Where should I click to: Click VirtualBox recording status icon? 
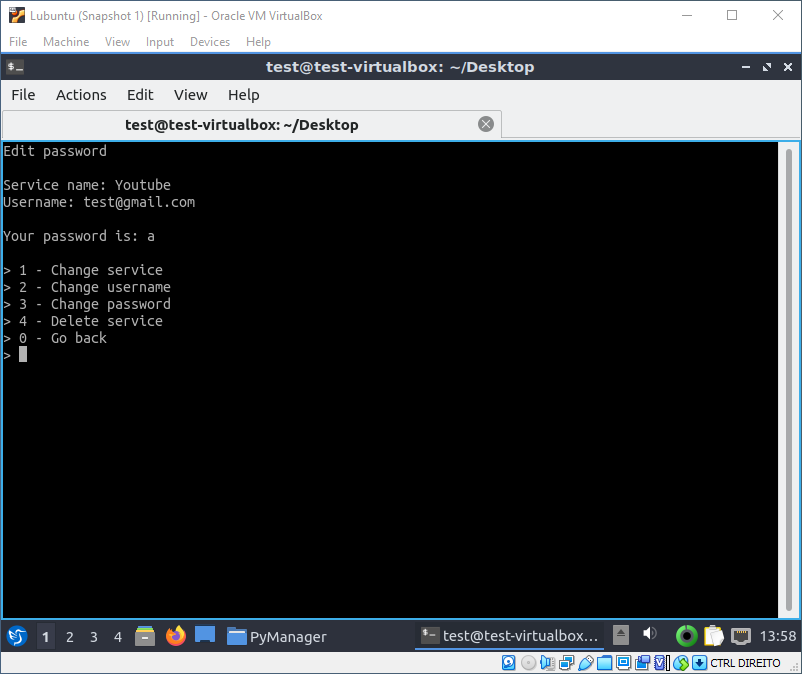[642, 663]
